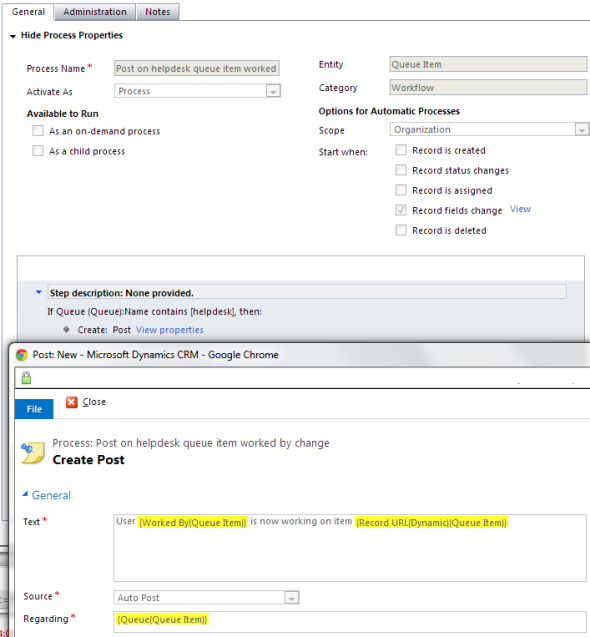
Task: Open the Activate As dropdown
Action: (273, 91)
